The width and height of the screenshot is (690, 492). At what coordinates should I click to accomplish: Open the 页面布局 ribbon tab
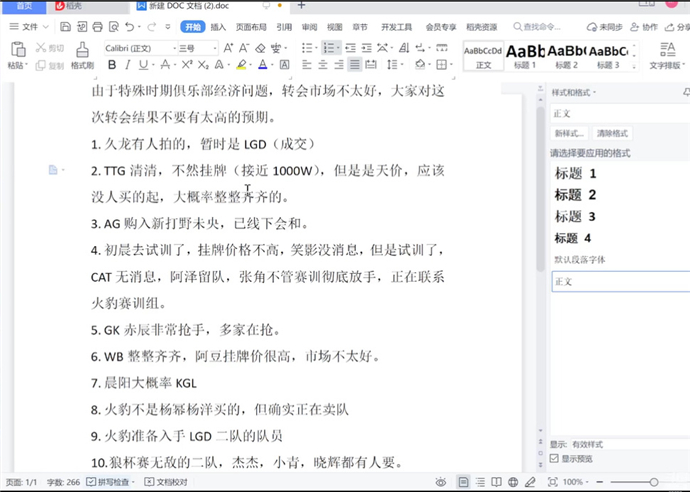pos(251,27)
